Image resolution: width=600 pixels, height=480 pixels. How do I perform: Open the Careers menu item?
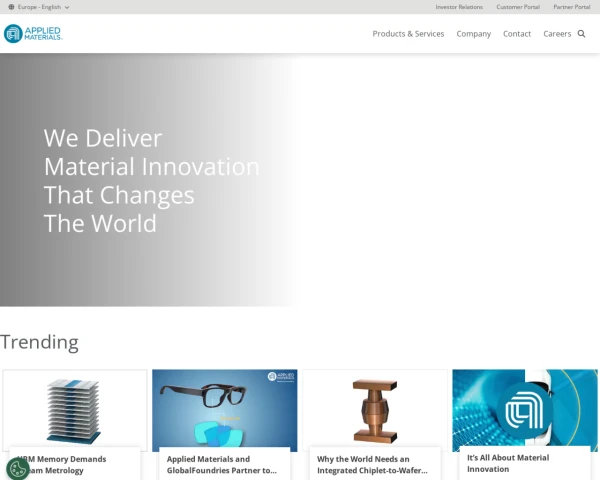point(557,34)
